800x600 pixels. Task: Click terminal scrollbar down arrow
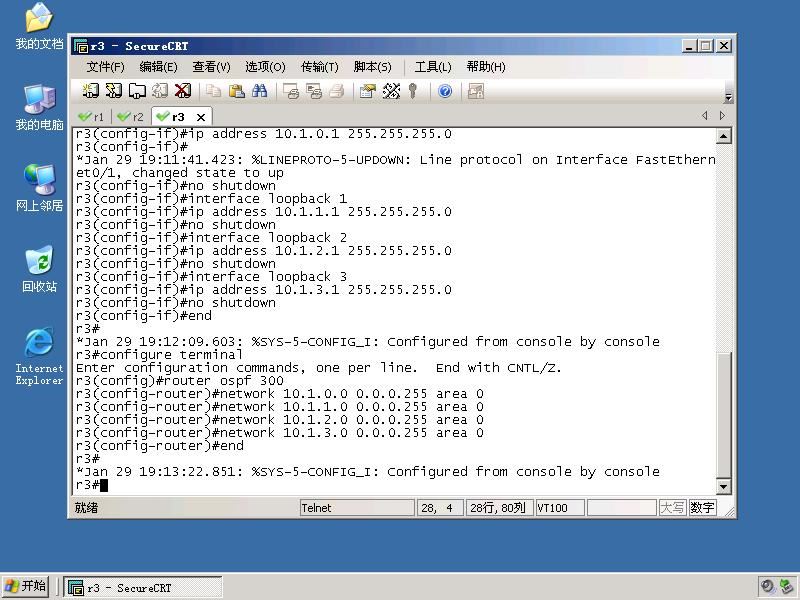pos(723,487)
